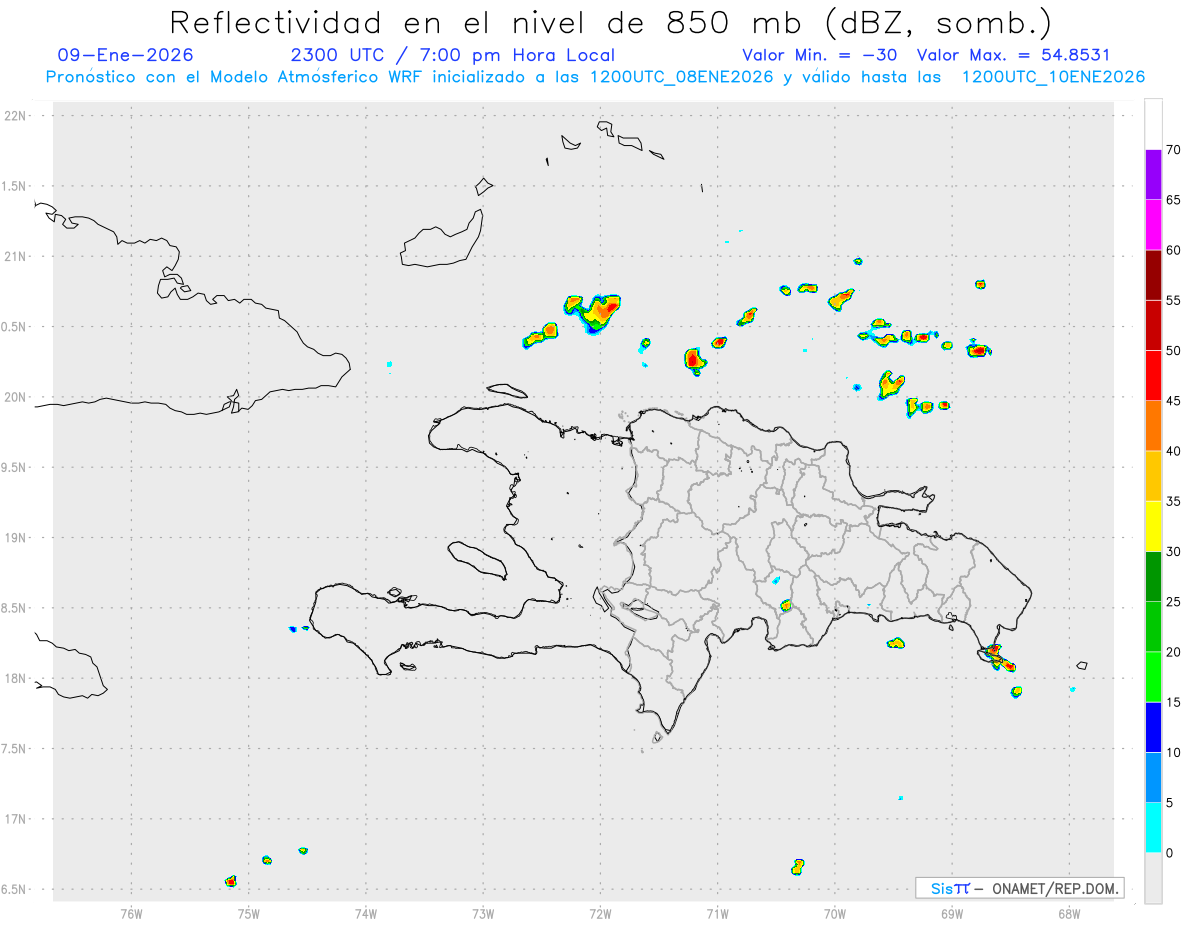Click the colorbar label '60'

tap(1174, 250)
